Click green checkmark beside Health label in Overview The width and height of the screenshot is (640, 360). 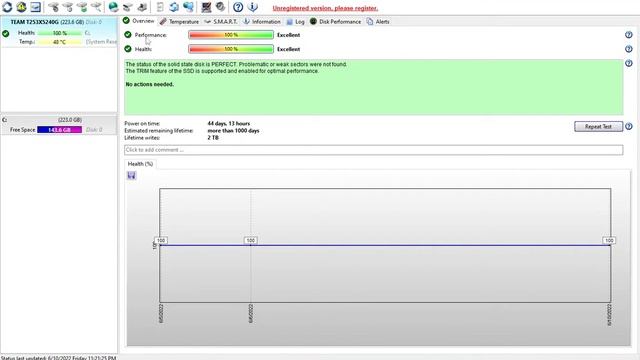(x=128, y=49)
